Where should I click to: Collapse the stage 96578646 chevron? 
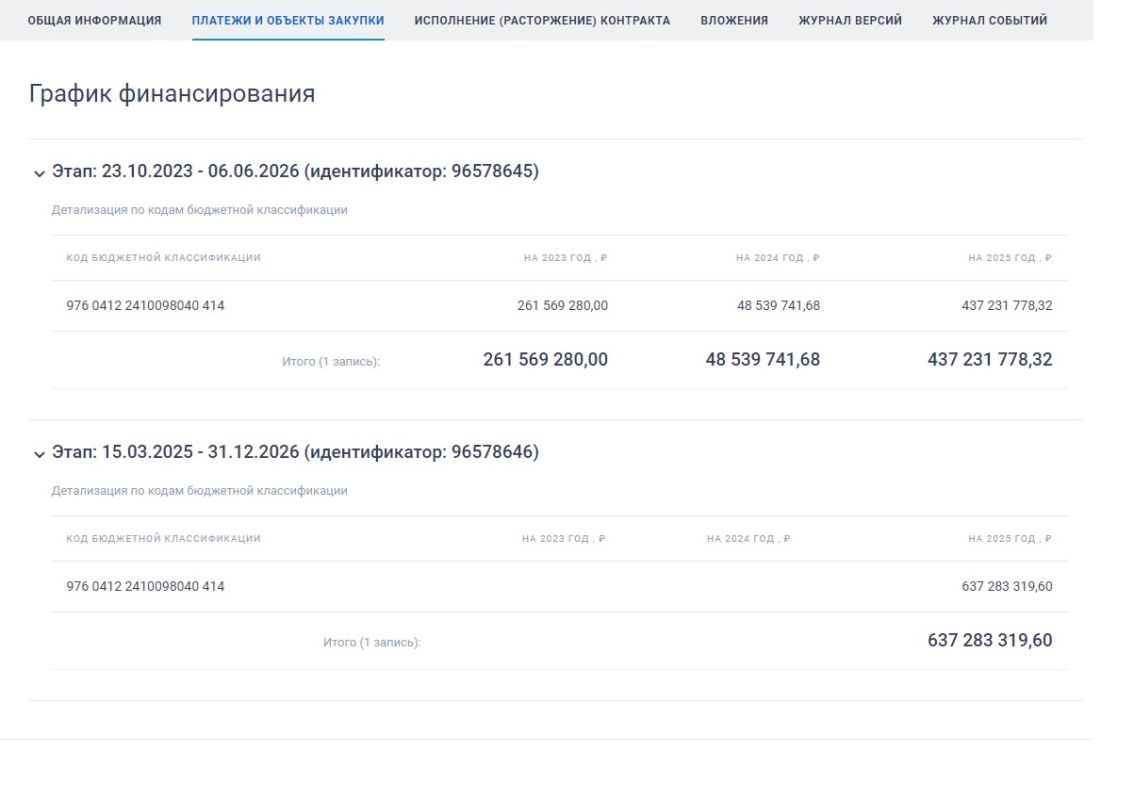(x=39, y=454)
